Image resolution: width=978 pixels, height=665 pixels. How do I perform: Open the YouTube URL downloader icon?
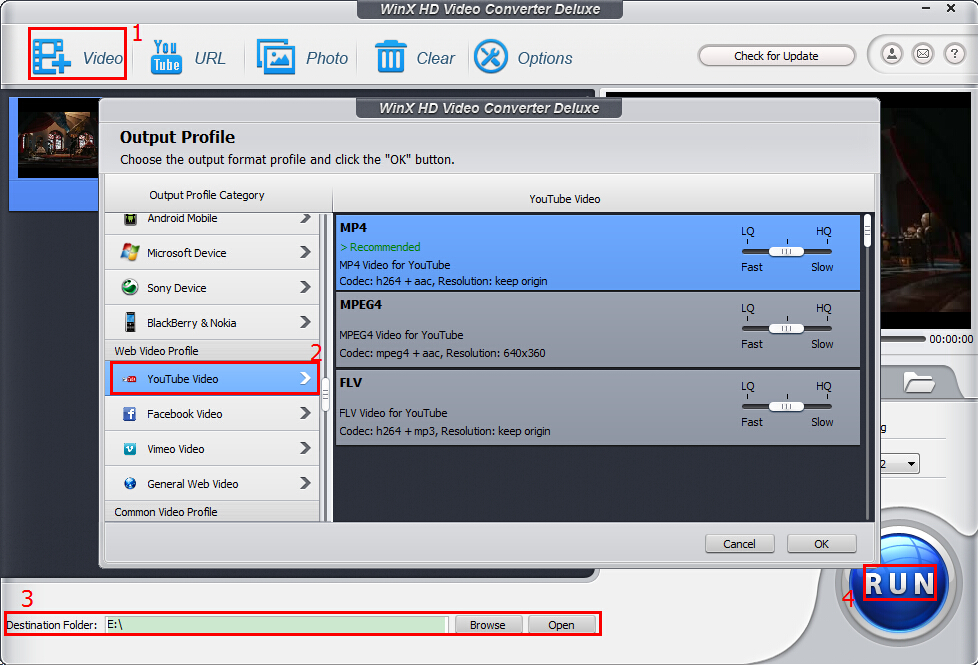click(166, 57)
